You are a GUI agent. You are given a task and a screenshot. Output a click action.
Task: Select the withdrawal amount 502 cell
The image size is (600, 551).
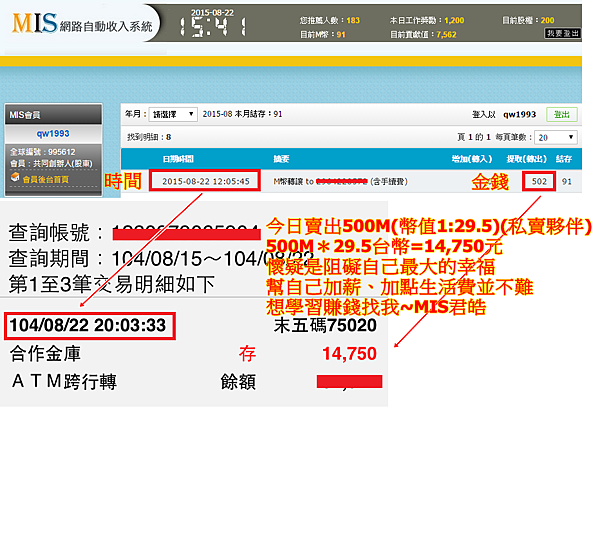click(x=539, y=181)
